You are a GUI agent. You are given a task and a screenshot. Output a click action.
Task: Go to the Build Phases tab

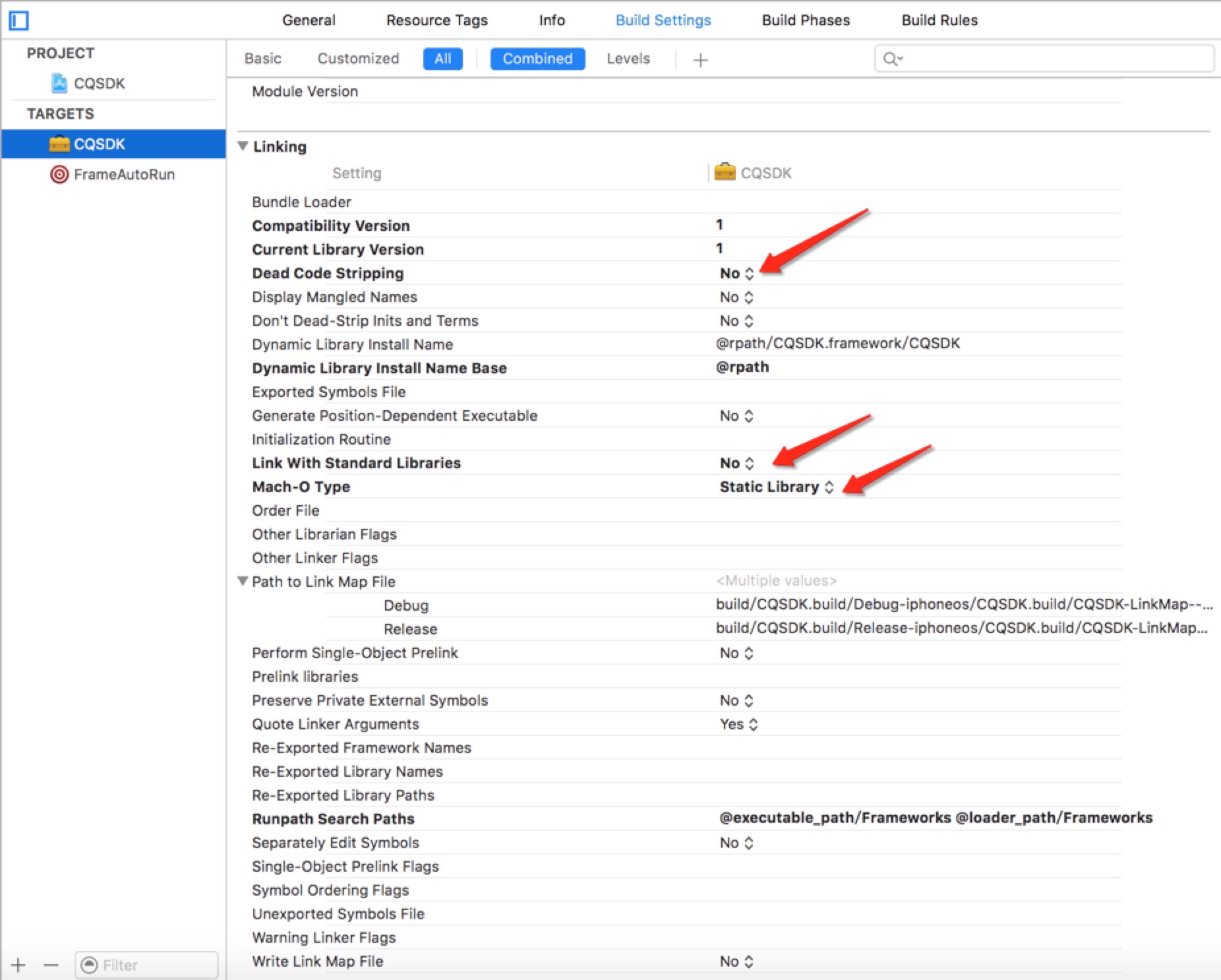pos(806,20)
